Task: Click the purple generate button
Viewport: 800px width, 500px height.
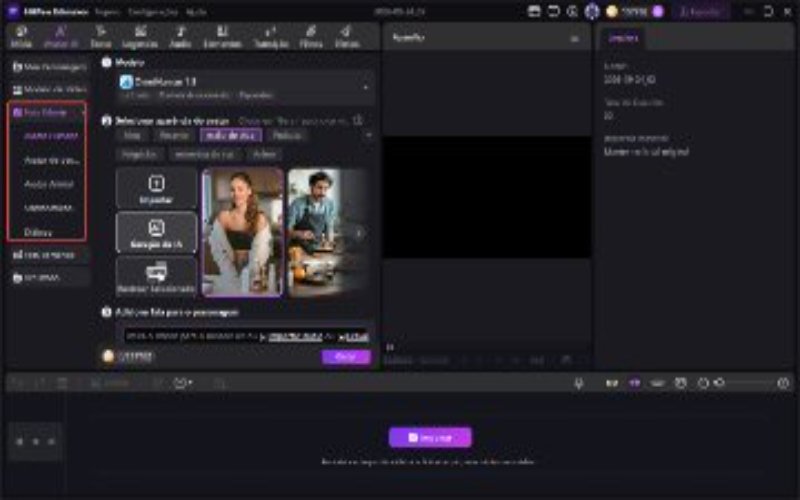Action: [x=346, y=357]
